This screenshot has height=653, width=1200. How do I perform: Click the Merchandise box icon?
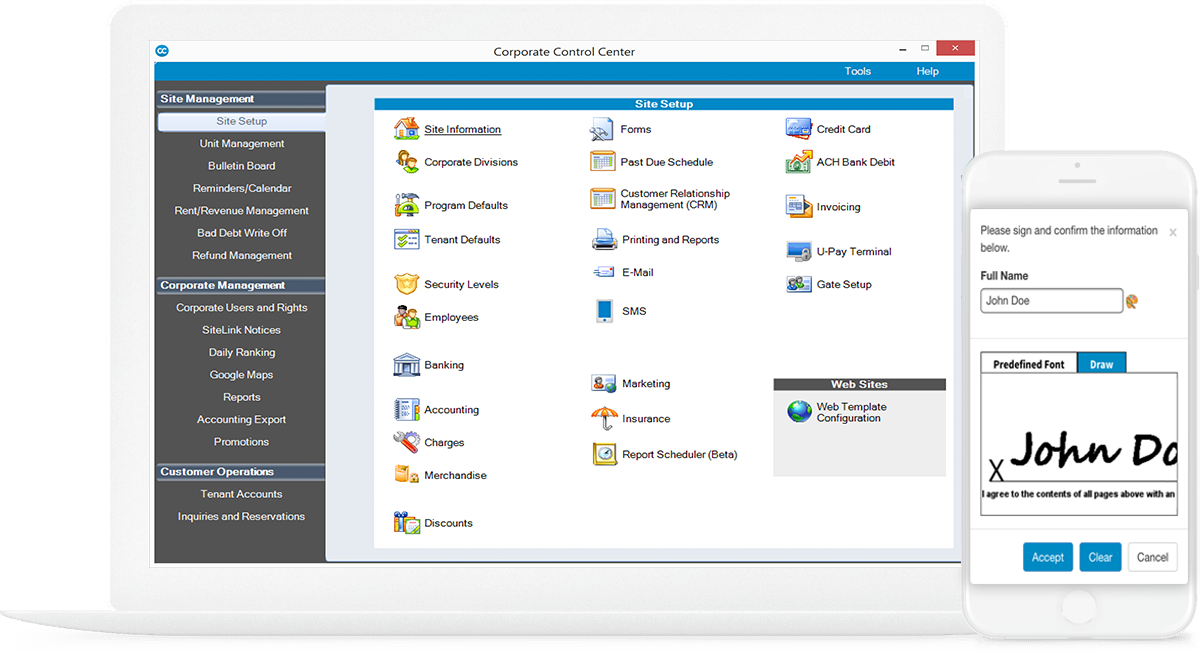(x=406, y=475)
